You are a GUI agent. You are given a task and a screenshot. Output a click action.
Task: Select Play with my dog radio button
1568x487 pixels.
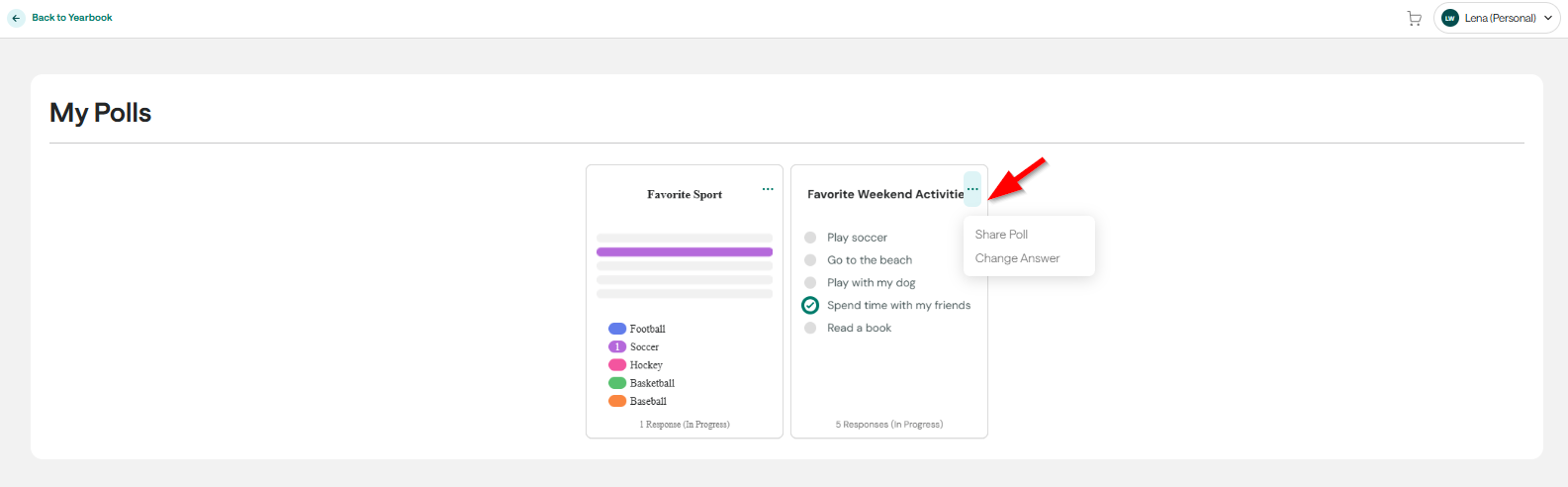click(x=810, y=283)
